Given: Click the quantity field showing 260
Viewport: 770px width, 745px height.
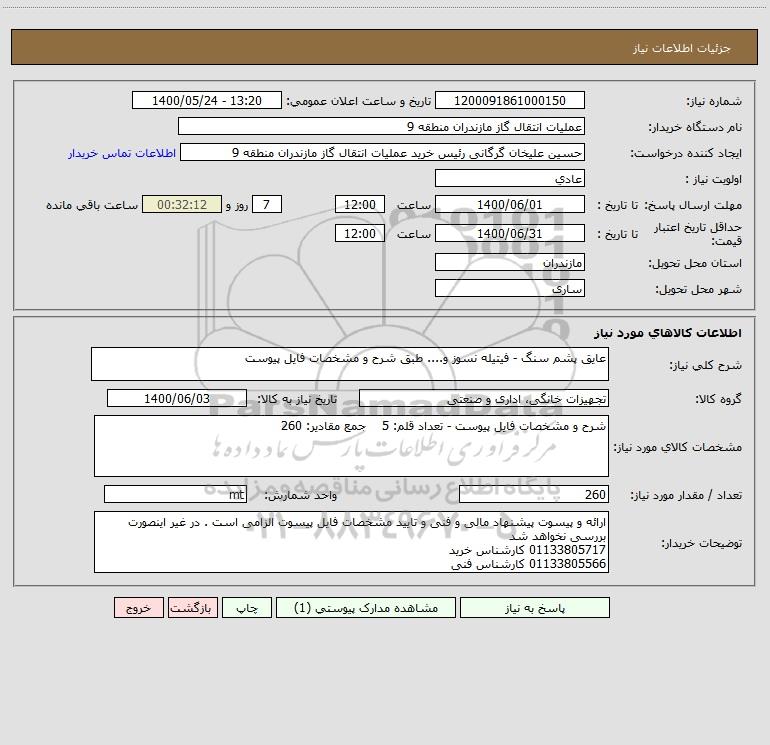Looking at the screenshot, I should click(534, 494).
